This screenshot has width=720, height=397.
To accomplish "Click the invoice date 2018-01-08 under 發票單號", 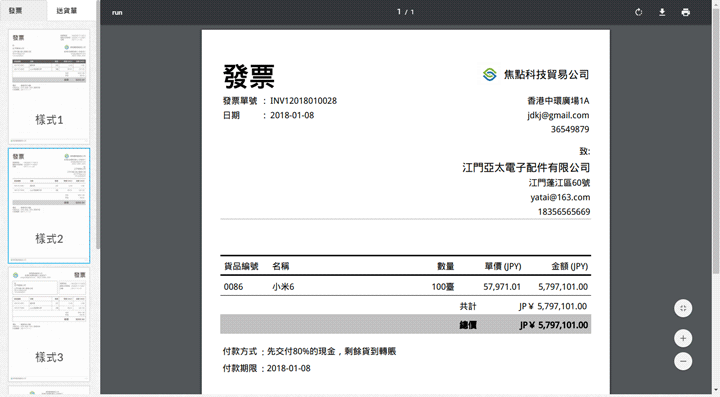I will pyautogui.click(x=292, y=115).
